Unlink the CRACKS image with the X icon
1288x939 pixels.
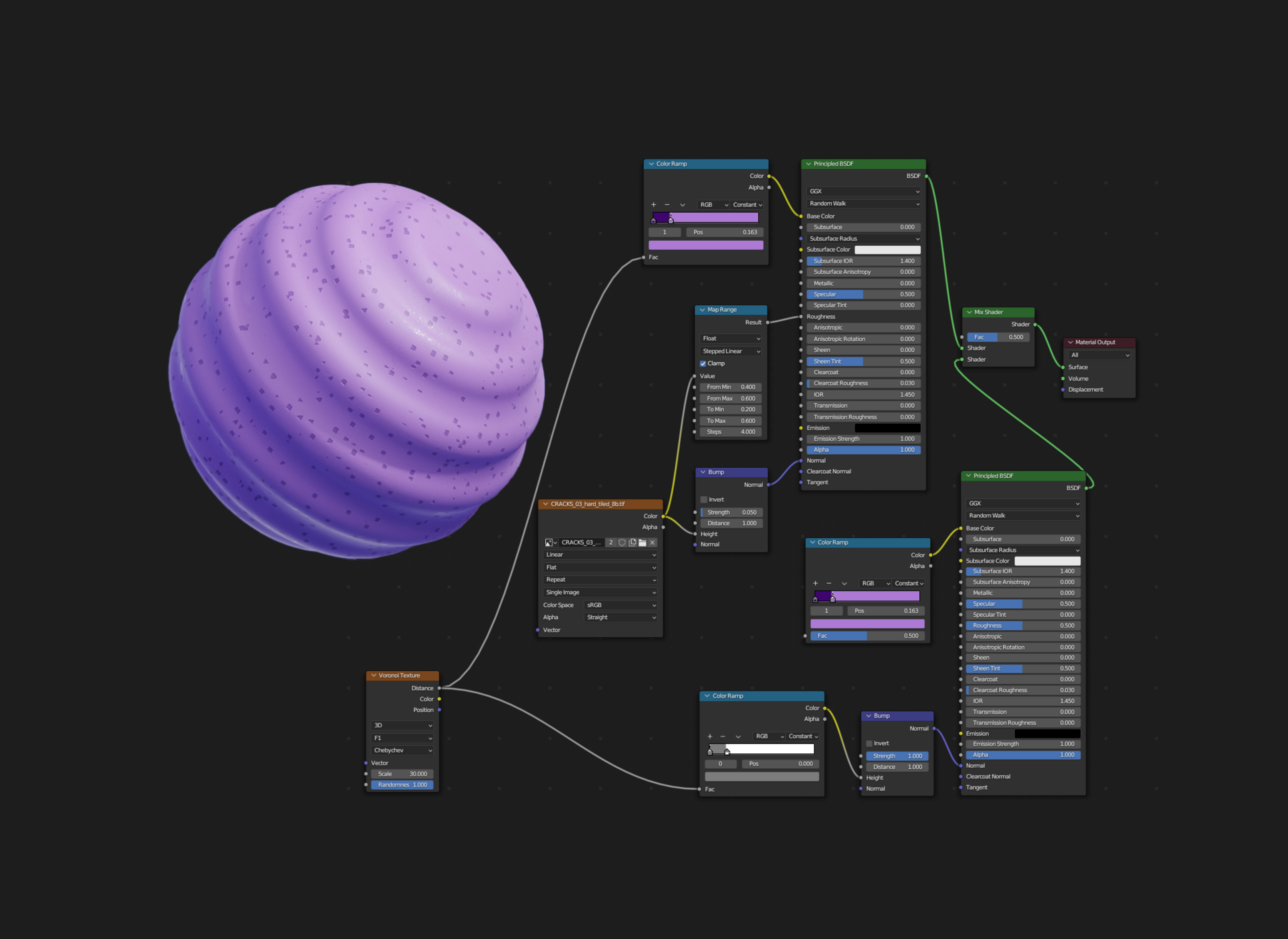click(652, 542)
